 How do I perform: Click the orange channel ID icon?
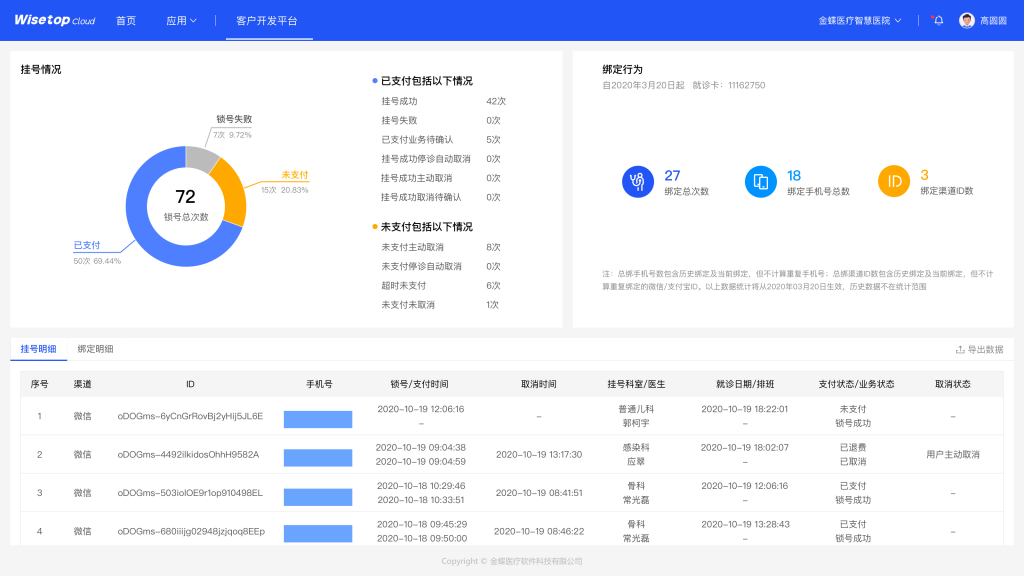(893, 182)
